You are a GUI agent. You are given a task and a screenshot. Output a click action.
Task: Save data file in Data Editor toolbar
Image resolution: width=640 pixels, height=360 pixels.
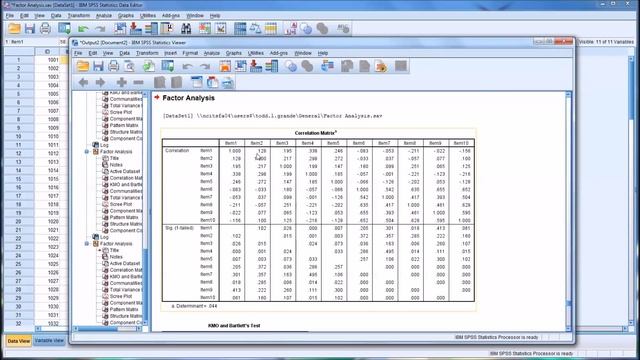click(x=29, y=28)
